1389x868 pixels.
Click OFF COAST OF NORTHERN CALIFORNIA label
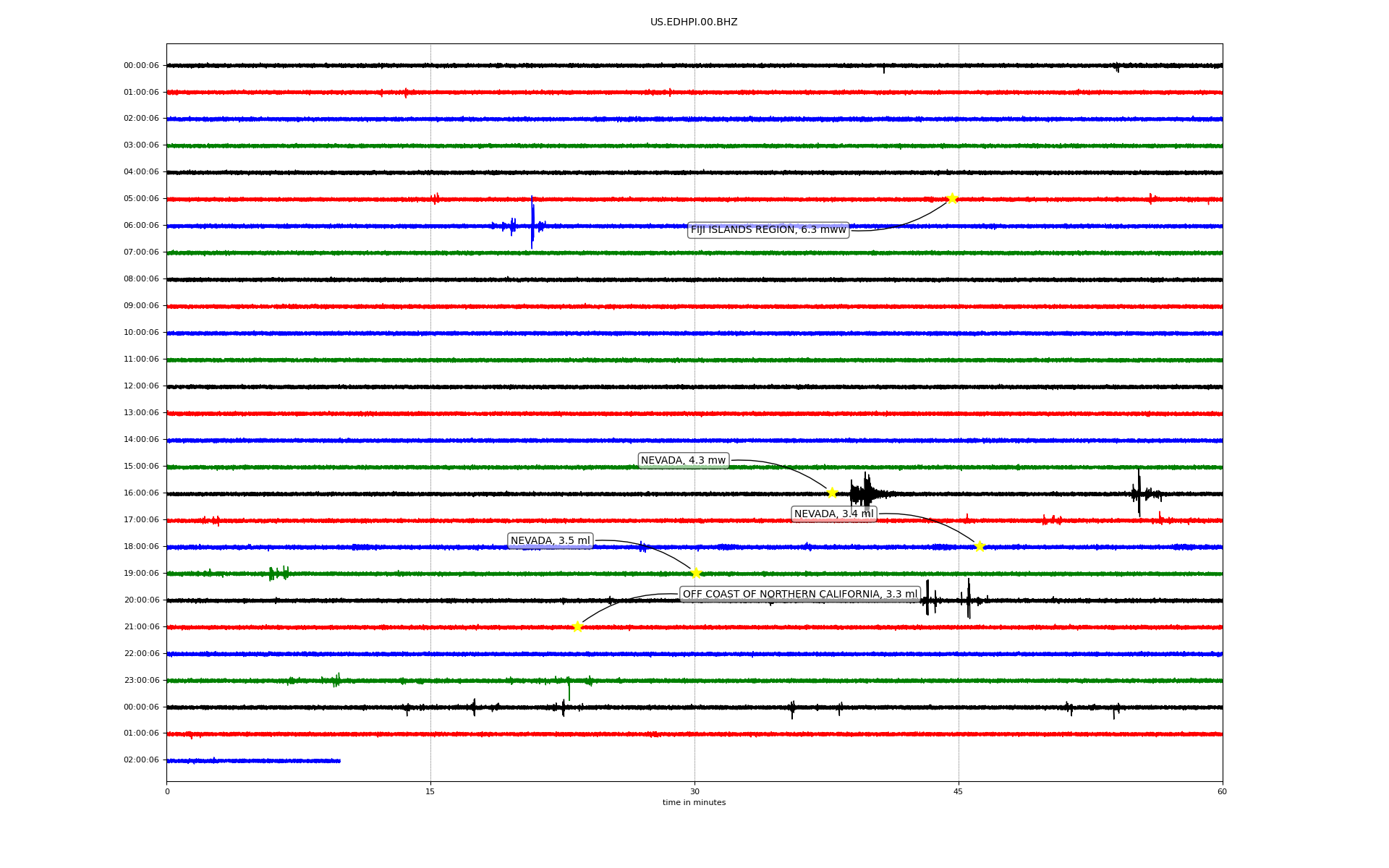click(799, 595)
